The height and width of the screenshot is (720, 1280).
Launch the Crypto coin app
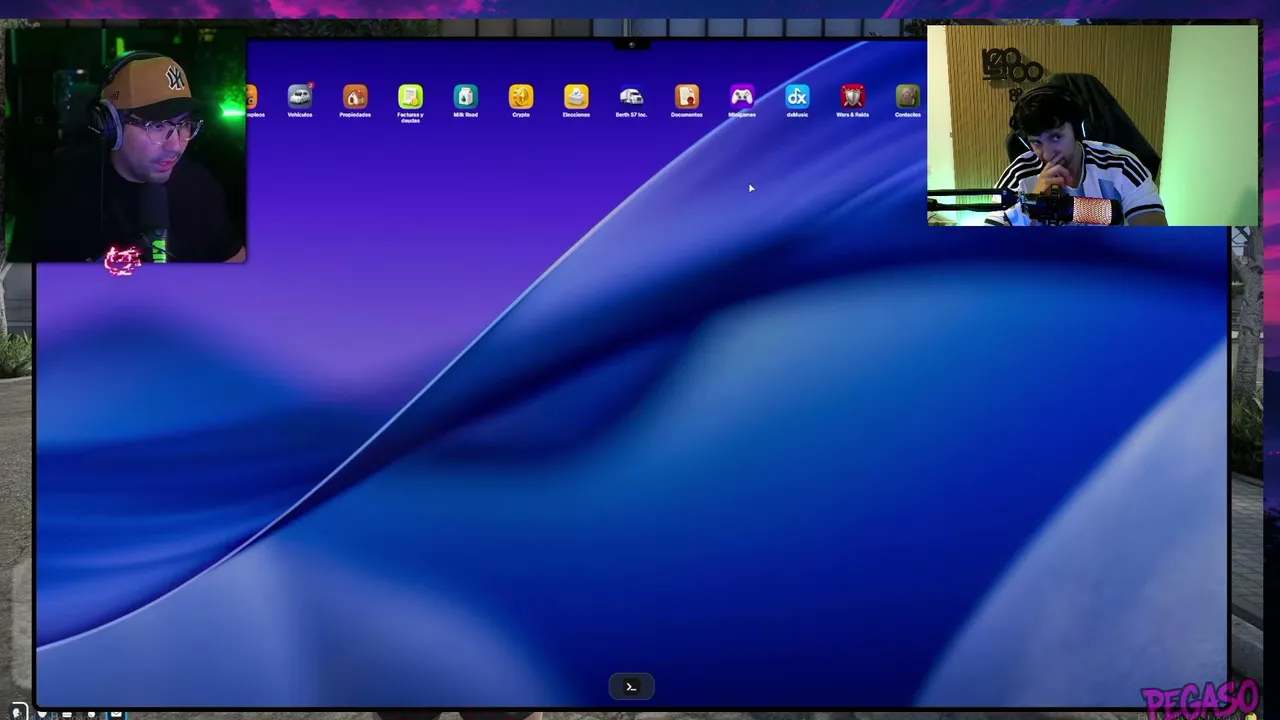[521, 97]
